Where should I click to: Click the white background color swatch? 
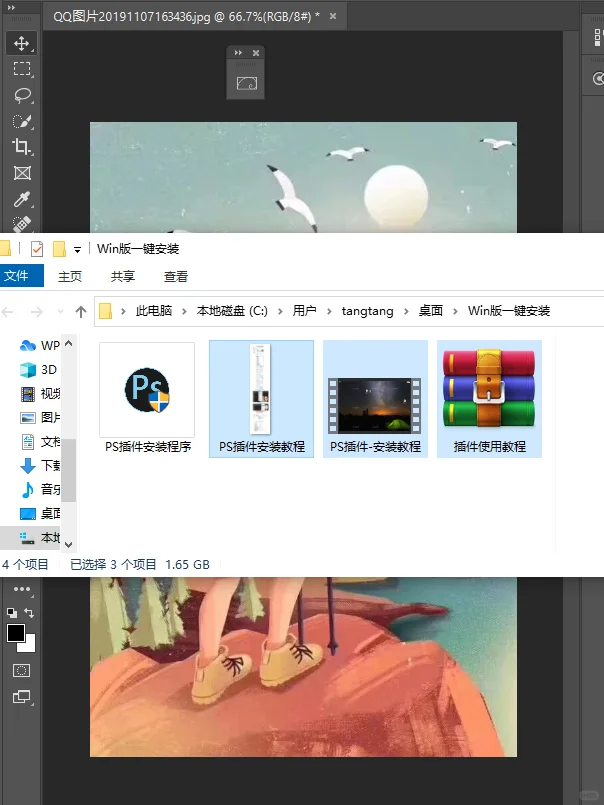[x=29, y=645]
